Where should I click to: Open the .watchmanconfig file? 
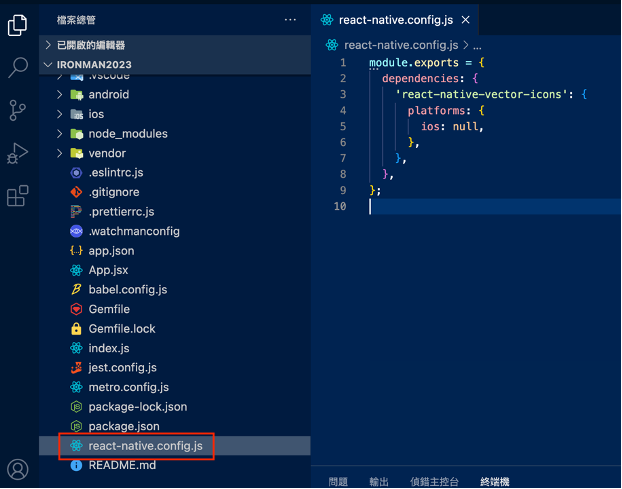point(175,231)
